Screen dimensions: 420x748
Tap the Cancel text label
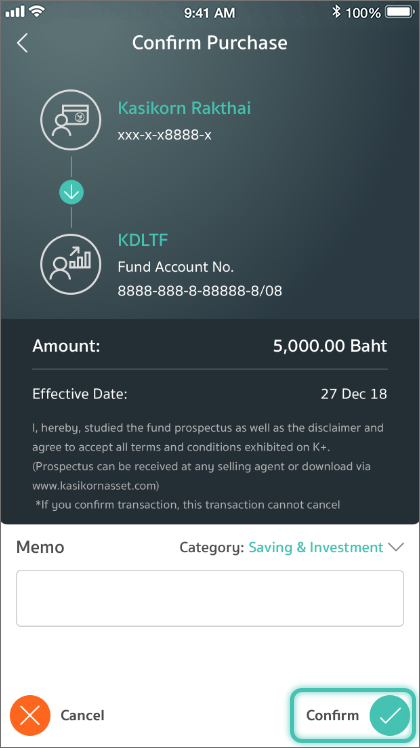(82, 715)
